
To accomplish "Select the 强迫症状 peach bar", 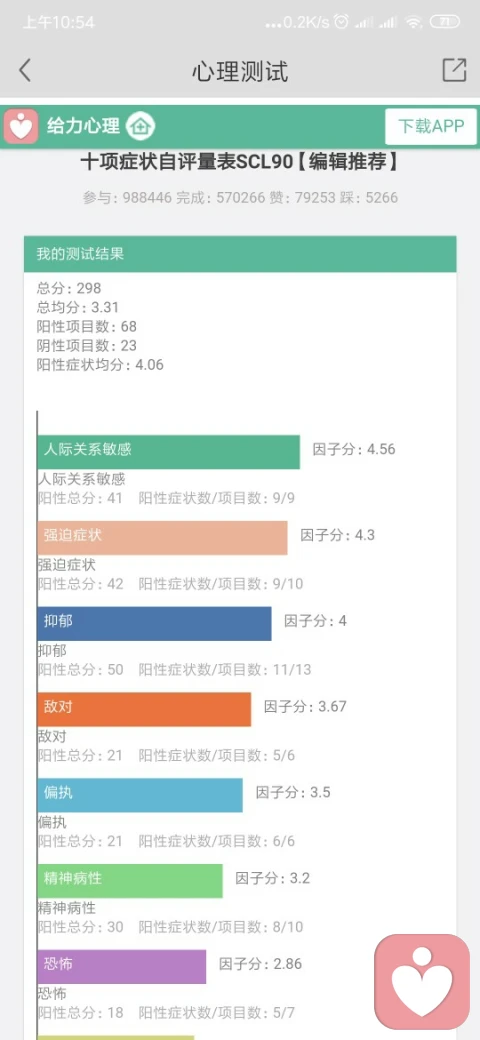I will coord(162,537).
